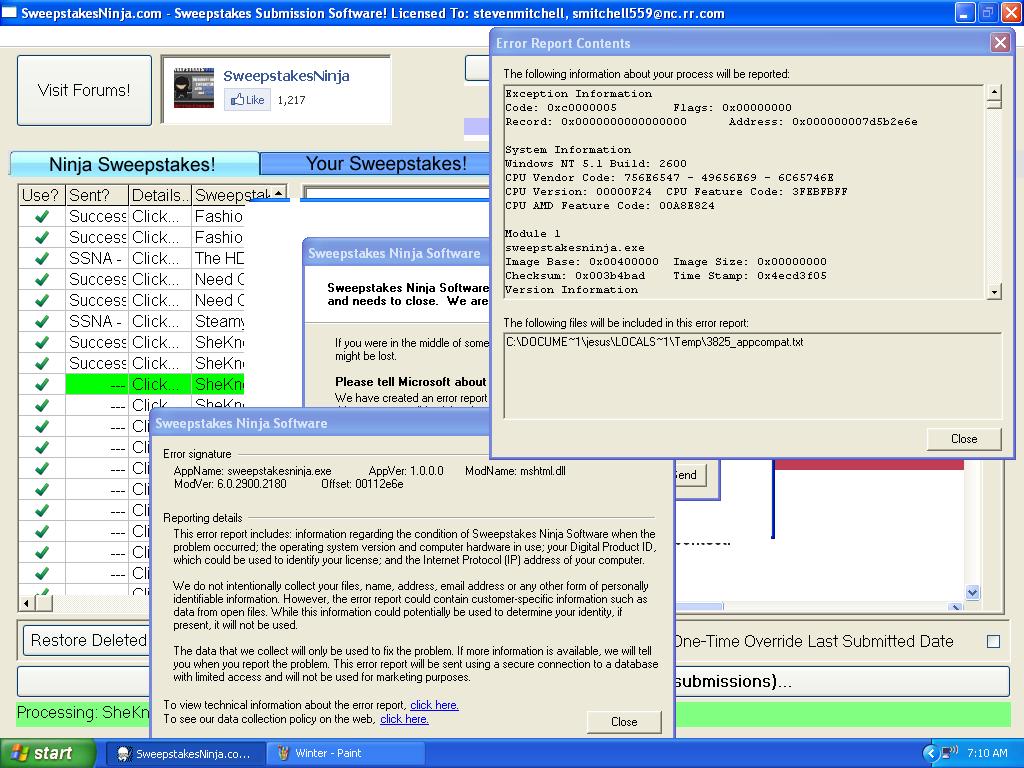Toggle the One-Time Override Last Submitted Date checkbox
The width and height of the screenshot is (1024, 768).
[x=993, y=641]
